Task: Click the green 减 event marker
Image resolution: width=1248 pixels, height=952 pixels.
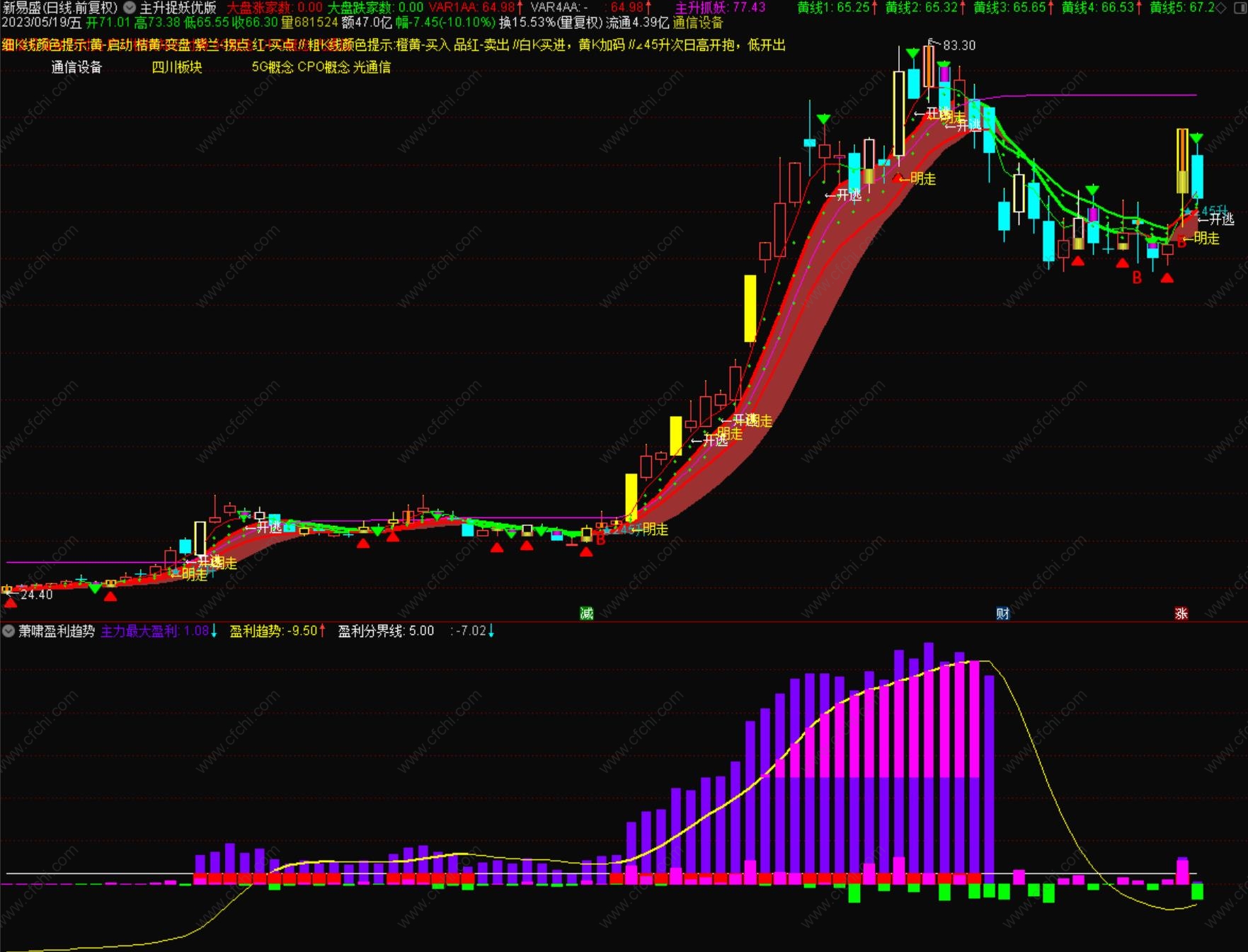Action: point(587,614)
